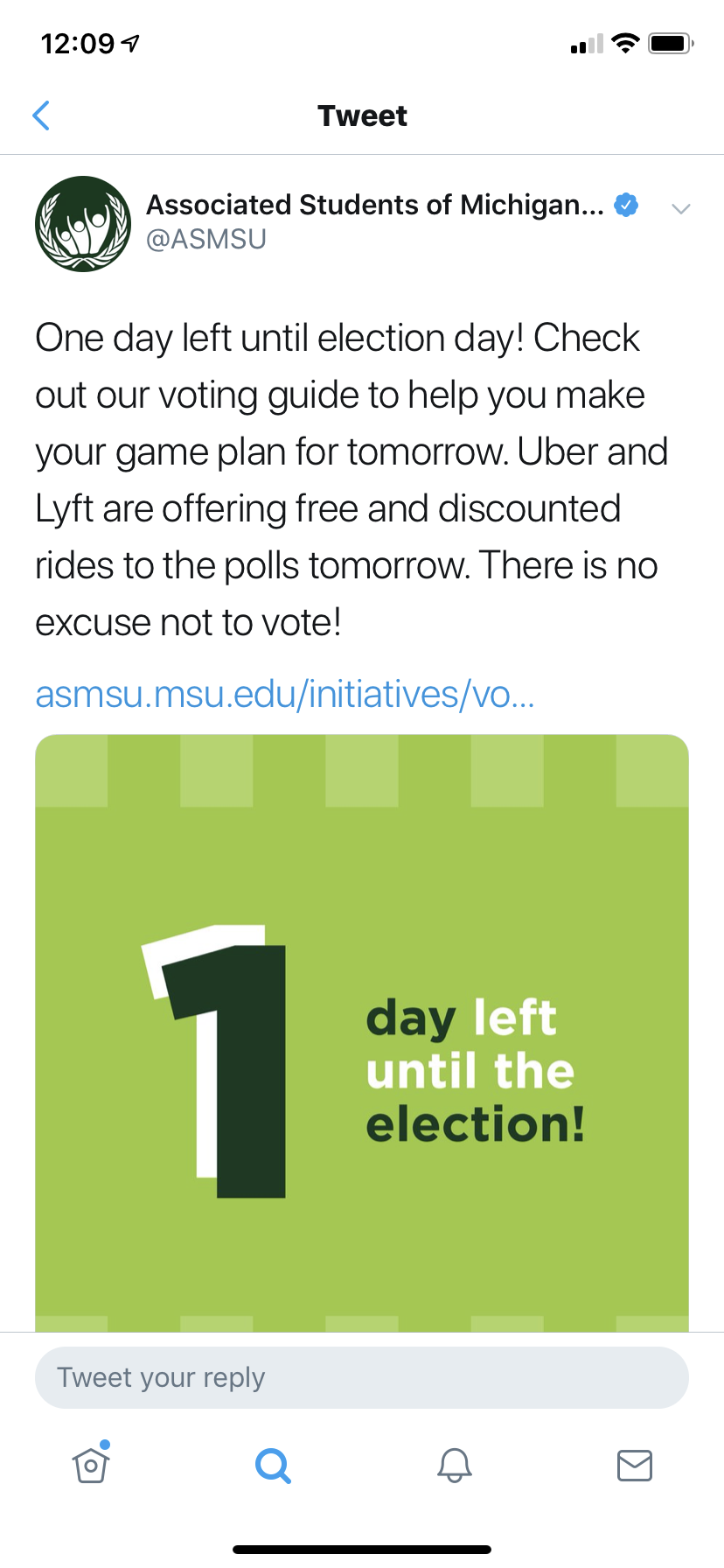Image resolution: width=724 pixels, height=1568 pixels.
Task: Tap the Tweet your reply field
Action: point(361,1377)
